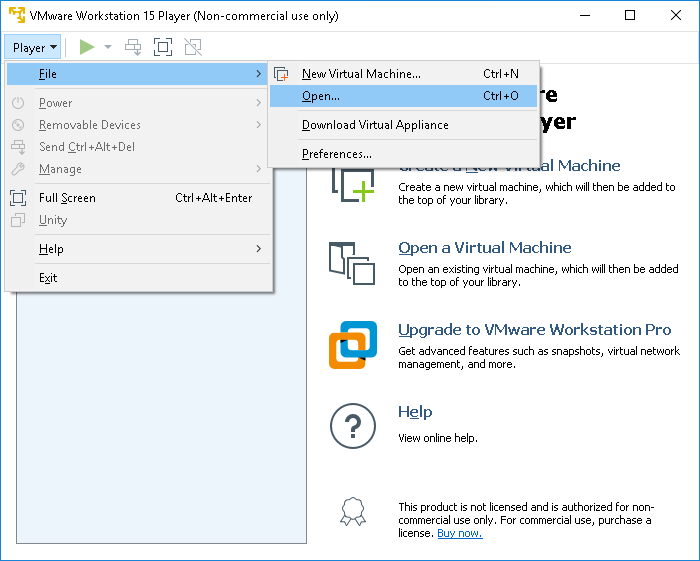Maximize the VMware Player window
The width and height of the screenshot is (700, 561).
point(629,15)
